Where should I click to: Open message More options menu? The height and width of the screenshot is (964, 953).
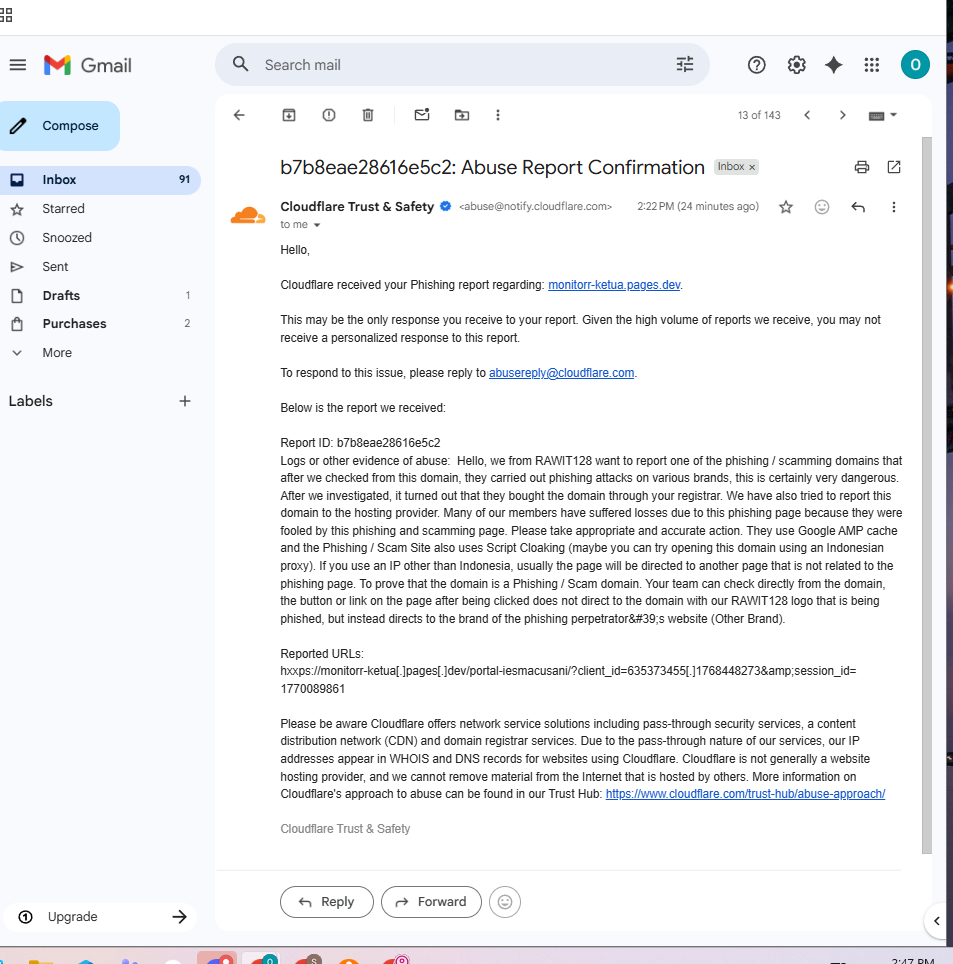pos(894,207)
